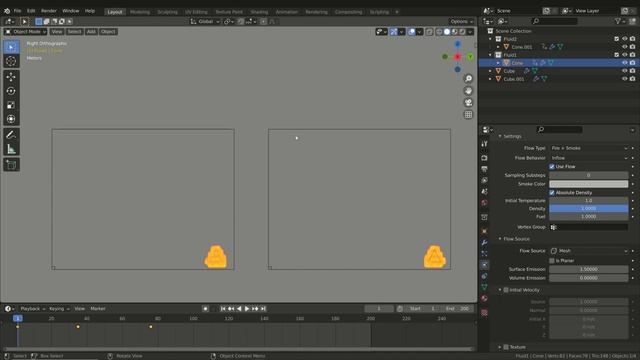Open the Edit menu
This screenshot has height=360, width=640.
pyautogui.click(x=31, y=11)
